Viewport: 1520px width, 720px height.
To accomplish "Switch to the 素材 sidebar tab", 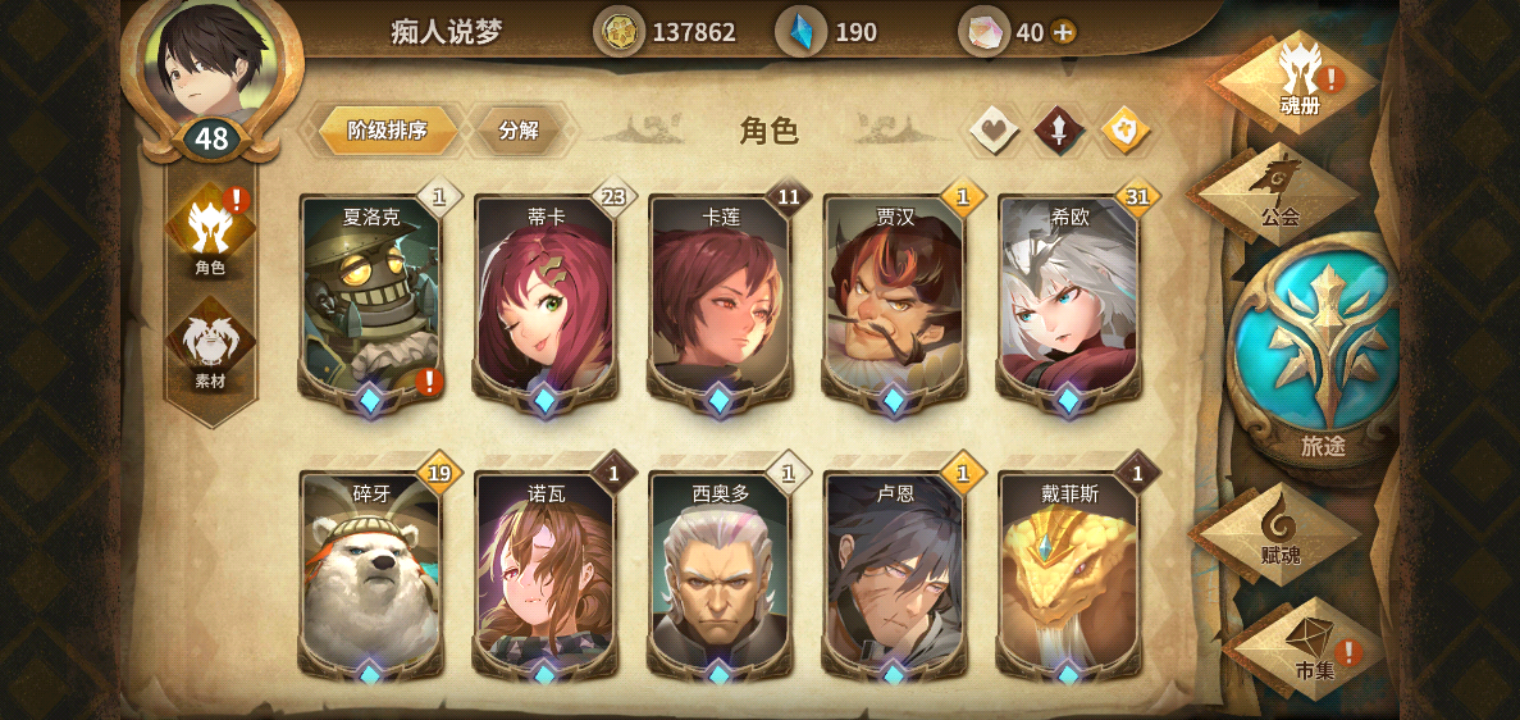I will tap(210, 346).
